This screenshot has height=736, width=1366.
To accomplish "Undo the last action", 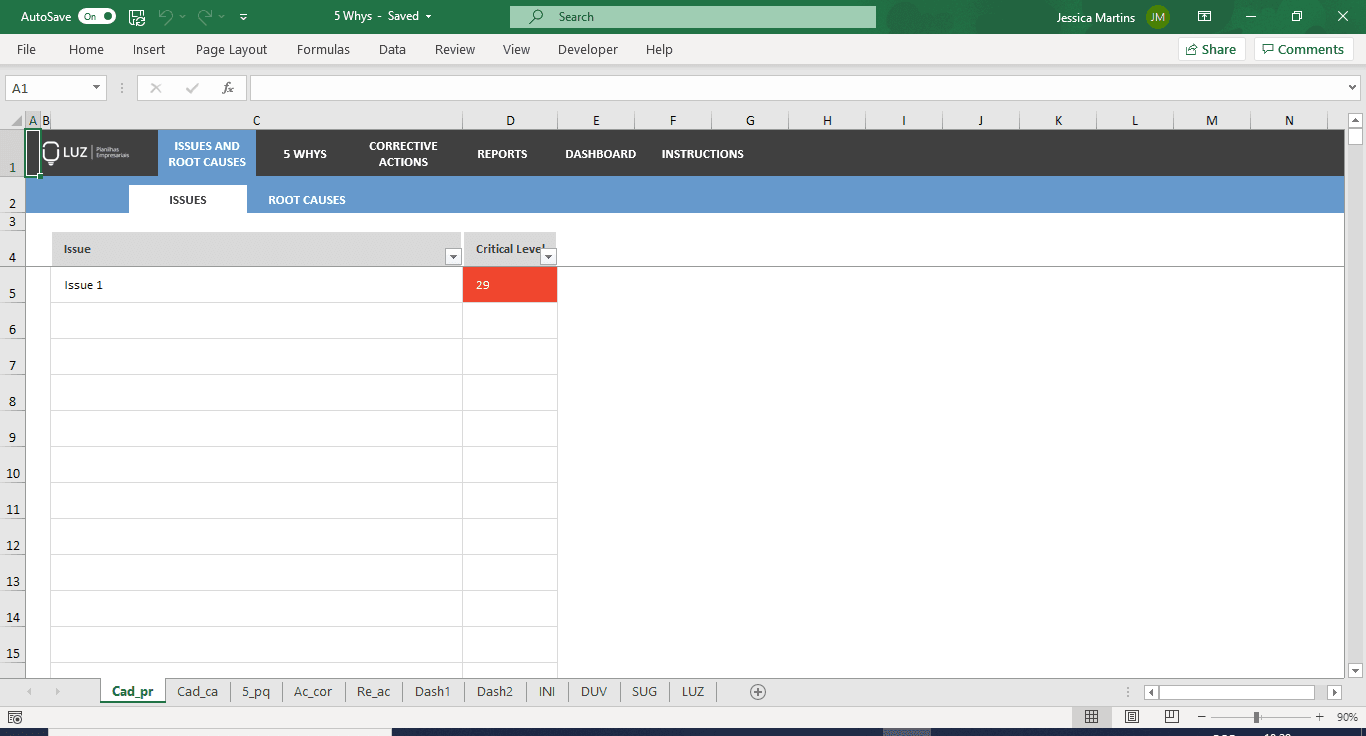I will [168, 16].
